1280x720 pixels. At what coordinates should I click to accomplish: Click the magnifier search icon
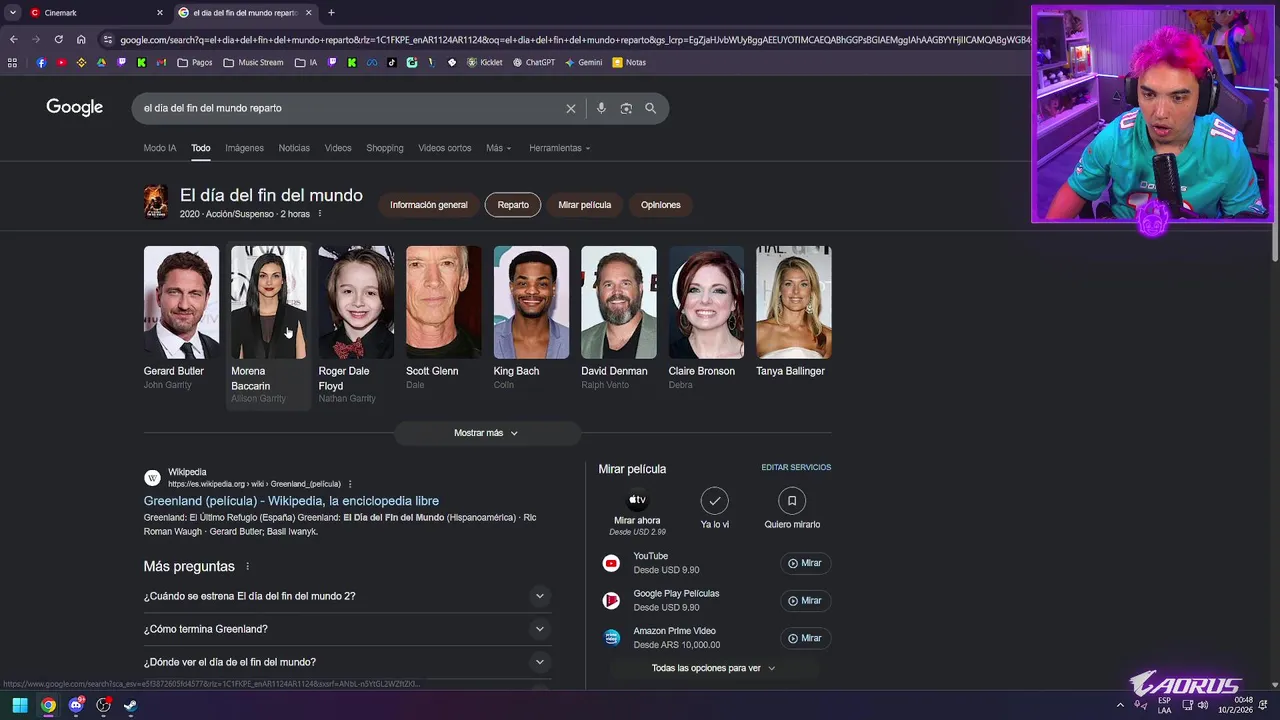(x=650, y=108)
